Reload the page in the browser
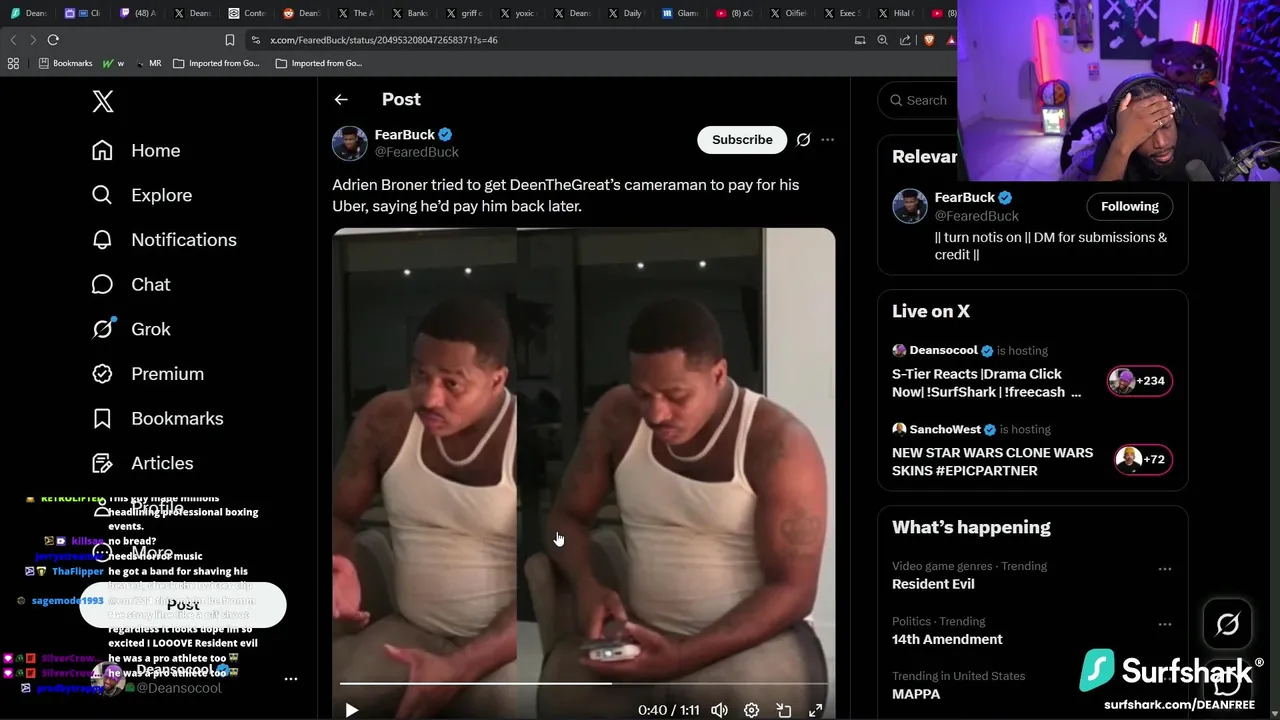Screen dimensions: 1280x720 tap(53, 40)
